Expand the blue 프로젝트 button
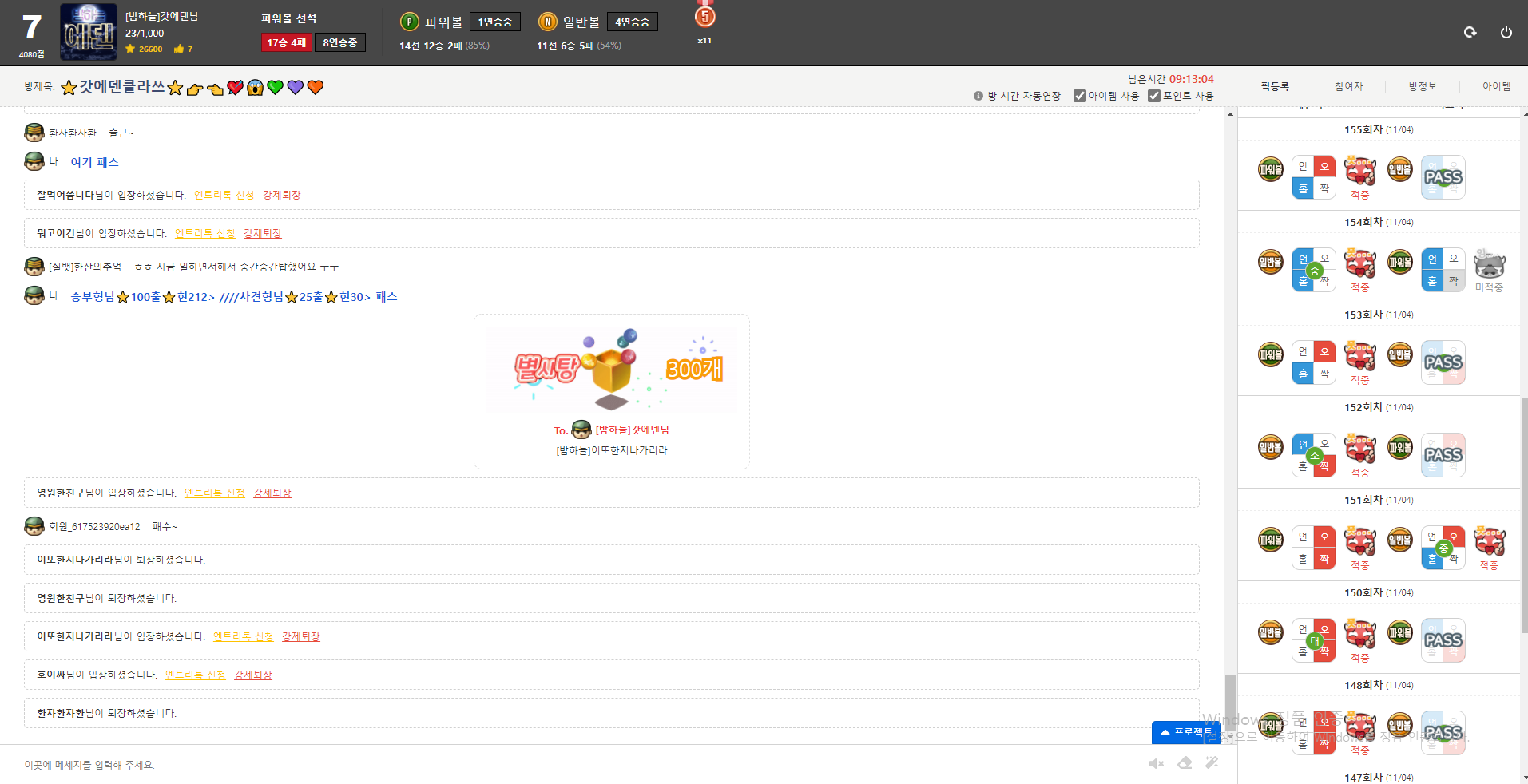 click(1187, 732)
